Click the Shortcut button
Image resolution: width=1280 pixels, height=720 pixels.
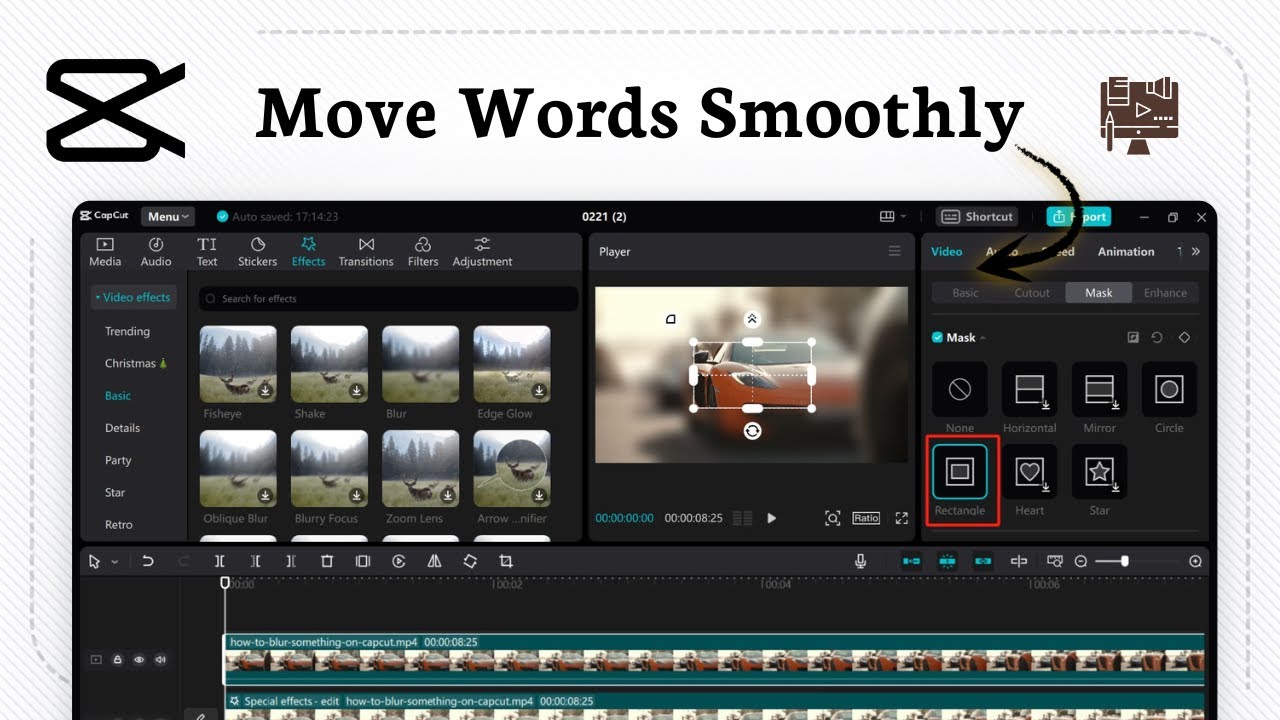tap(977, 216)
